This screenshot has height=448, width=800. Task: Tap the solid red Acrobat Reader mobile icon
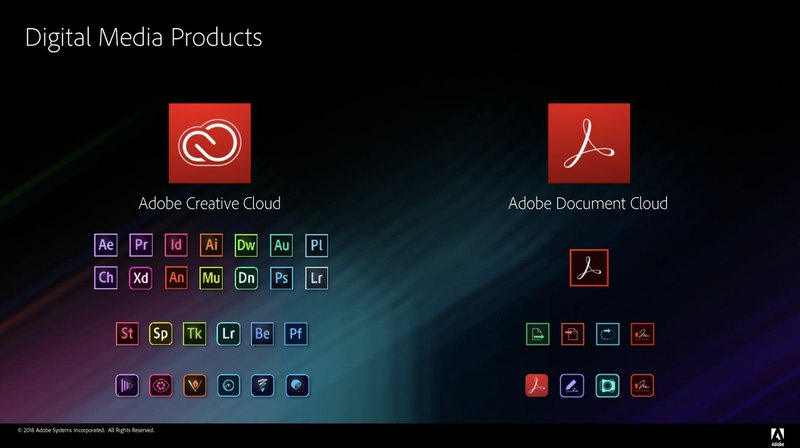[537, 385]
